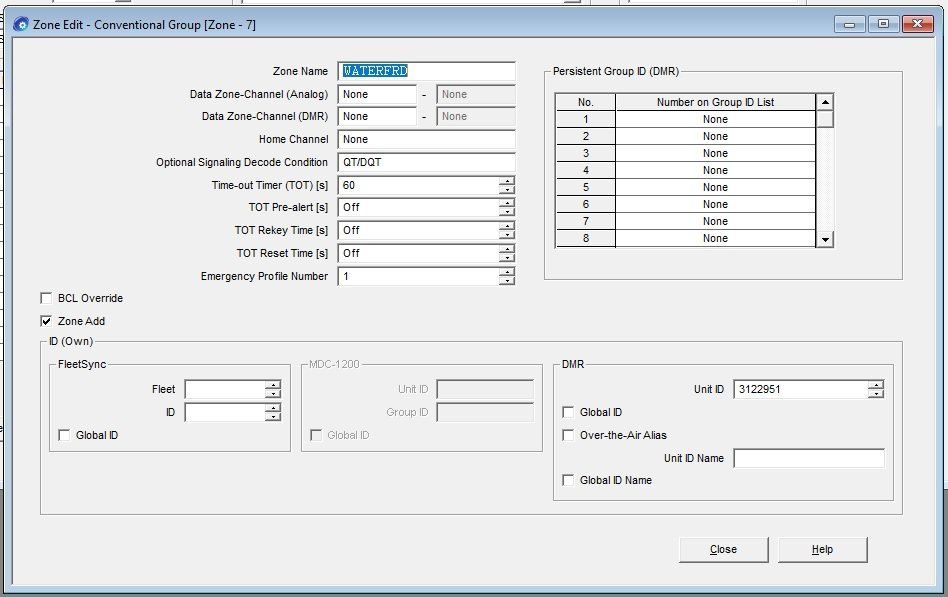
Task: Increase the Time-out Timer (TOT) value
Action: [x=507, y=181]
